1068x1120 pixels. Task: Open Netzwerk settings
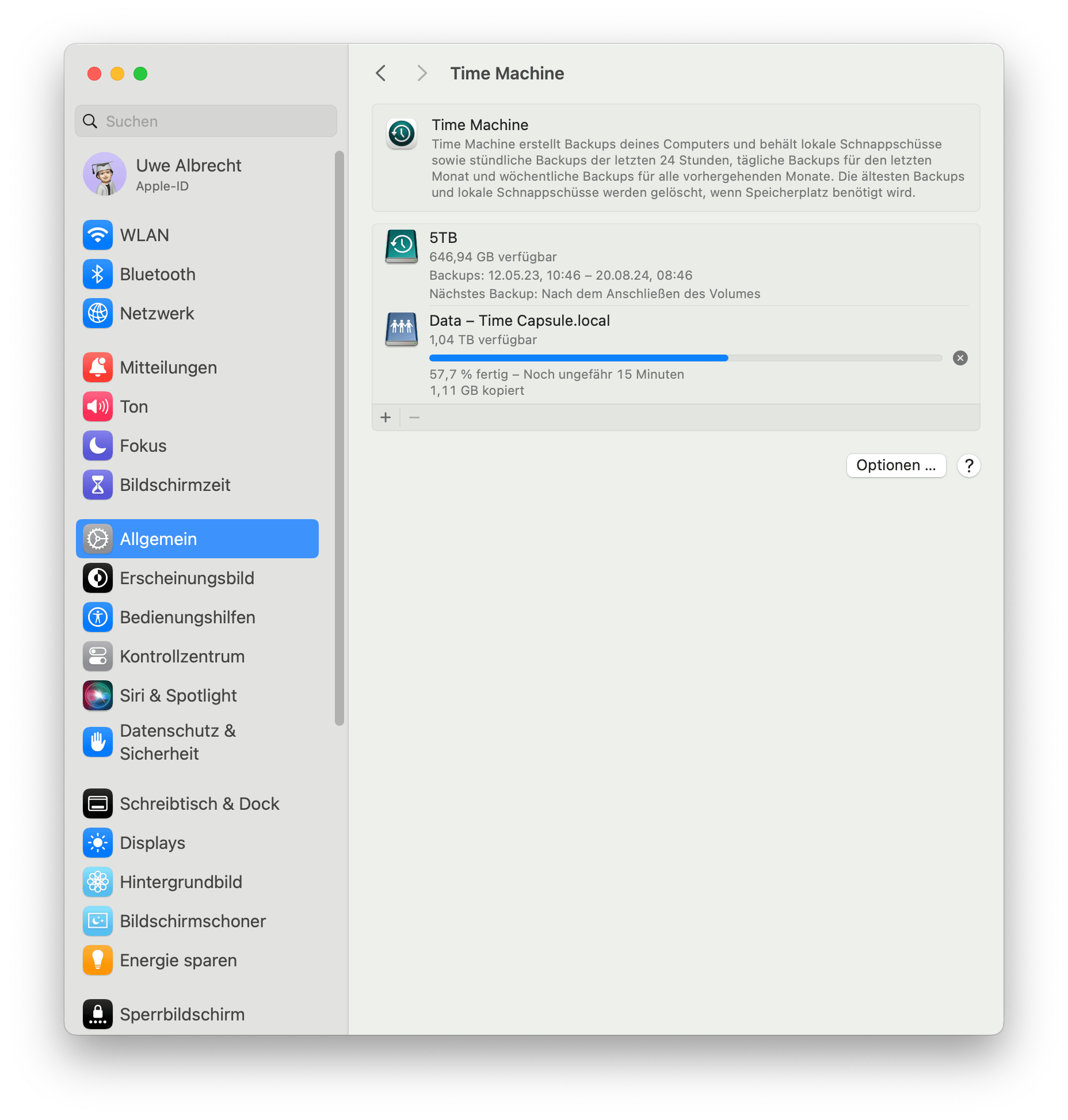pyautogui.click(x=156, y=313)
